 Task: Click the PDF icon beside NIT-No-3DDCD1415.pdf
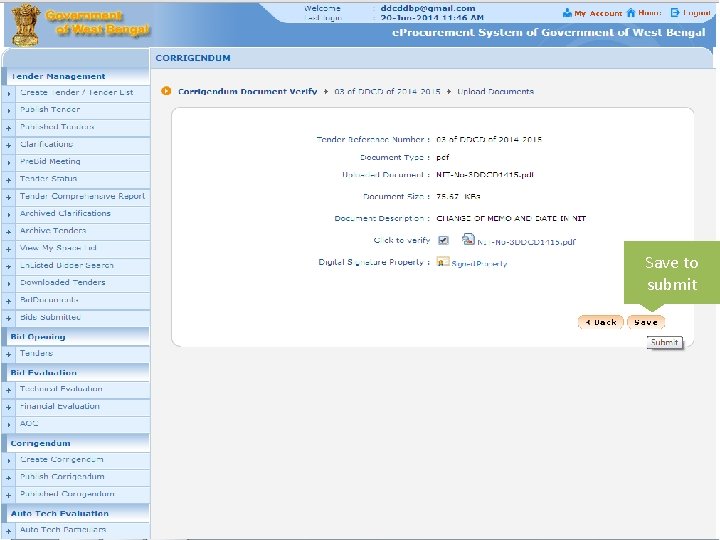(x=468, y=239)
